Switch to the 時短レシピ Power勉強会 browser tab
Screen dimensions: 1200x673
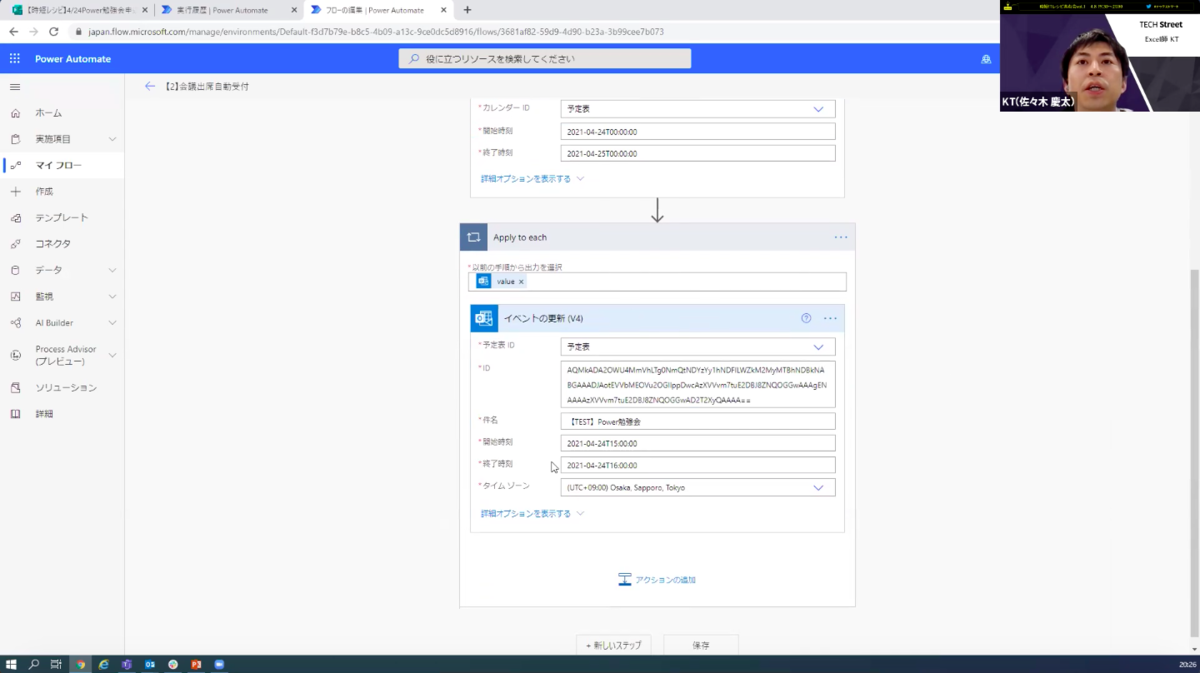coord(78,10)
